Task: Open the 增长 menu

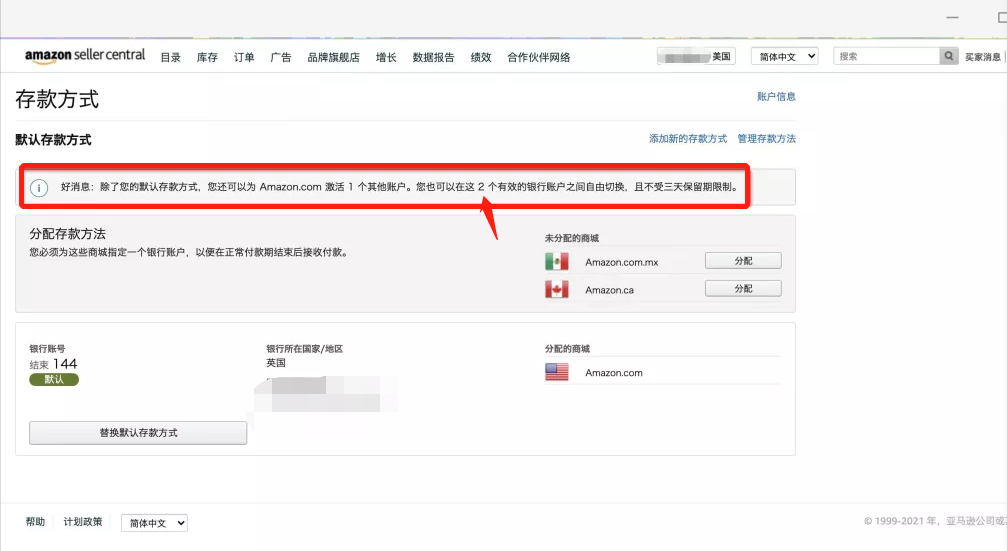Action: tap(386, 57)
